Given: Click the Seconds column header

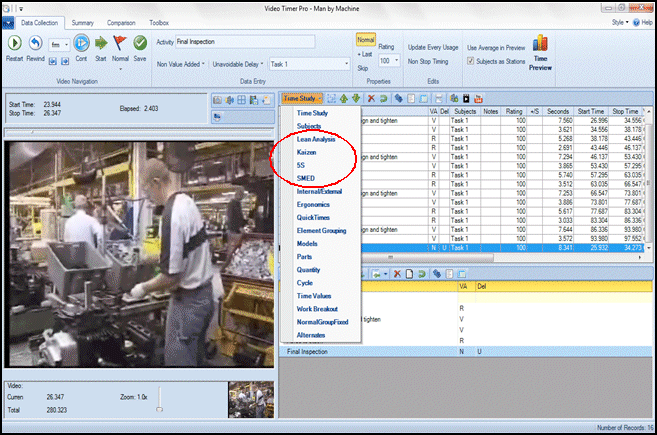Looking at the screenshot, I should [558, 111].
